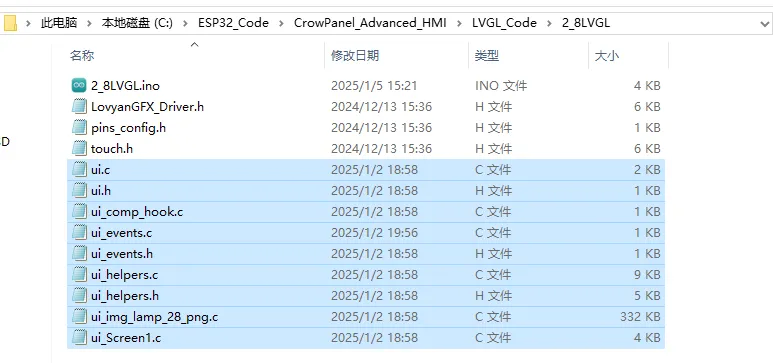Viewport: 773px width, 363px height.
Task: Click the folder icon in address bar
Action: point(10,23)
